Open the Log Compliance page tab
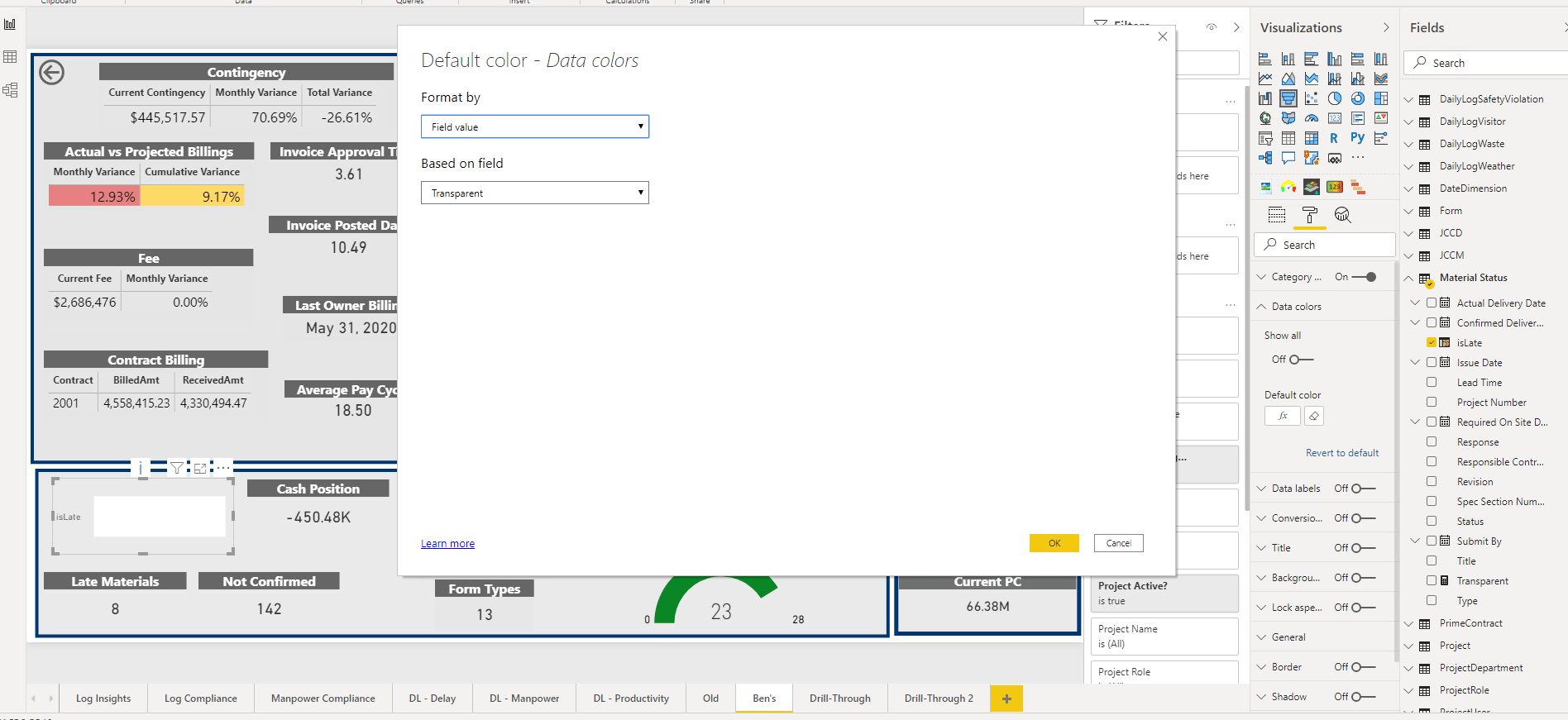 201,699
